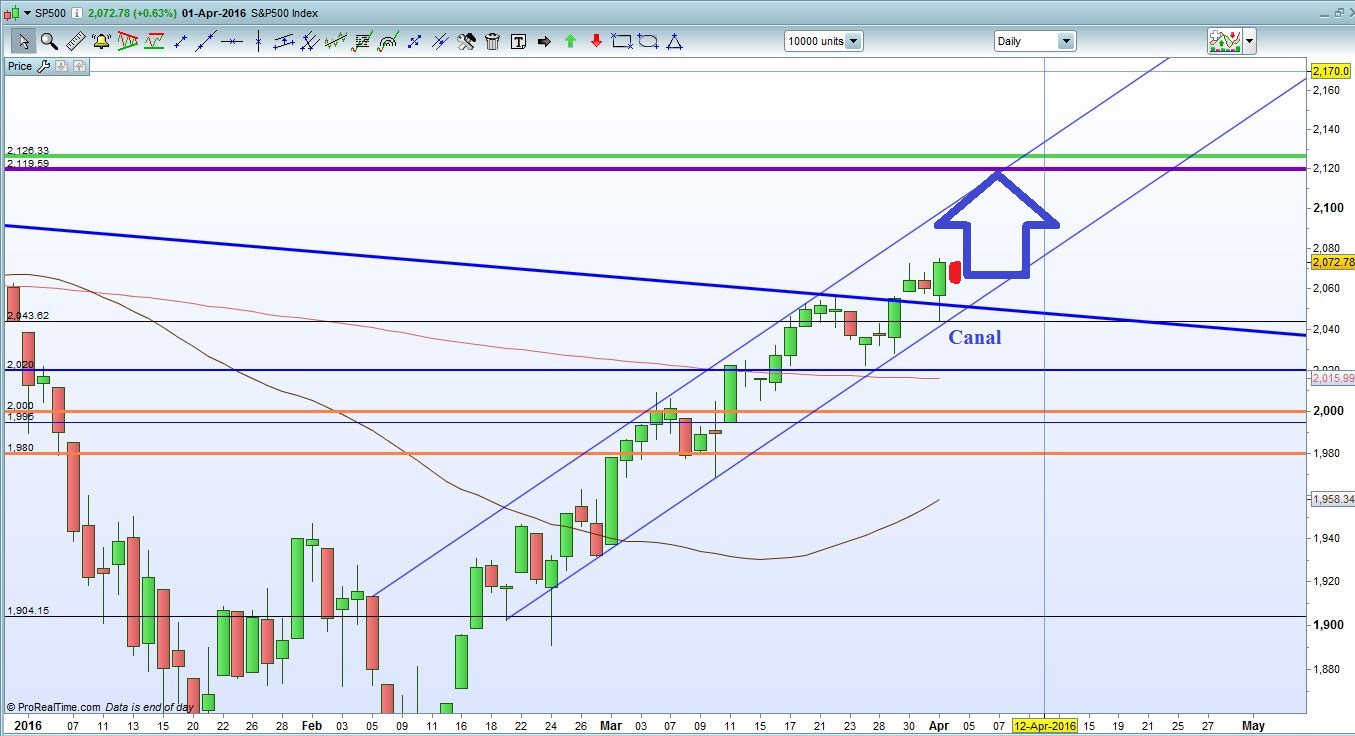Open Price panel wrench settings
The height and width of the screenshot is (736, 1355).
(x=41, y=66)
